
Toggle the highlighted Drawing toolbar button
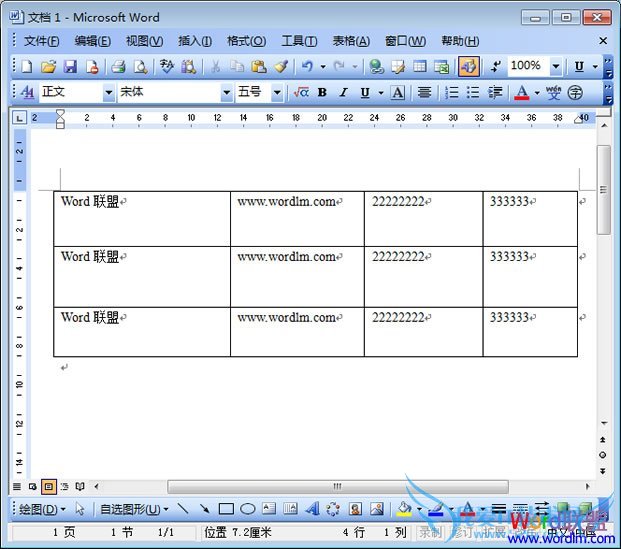point(469,66)
